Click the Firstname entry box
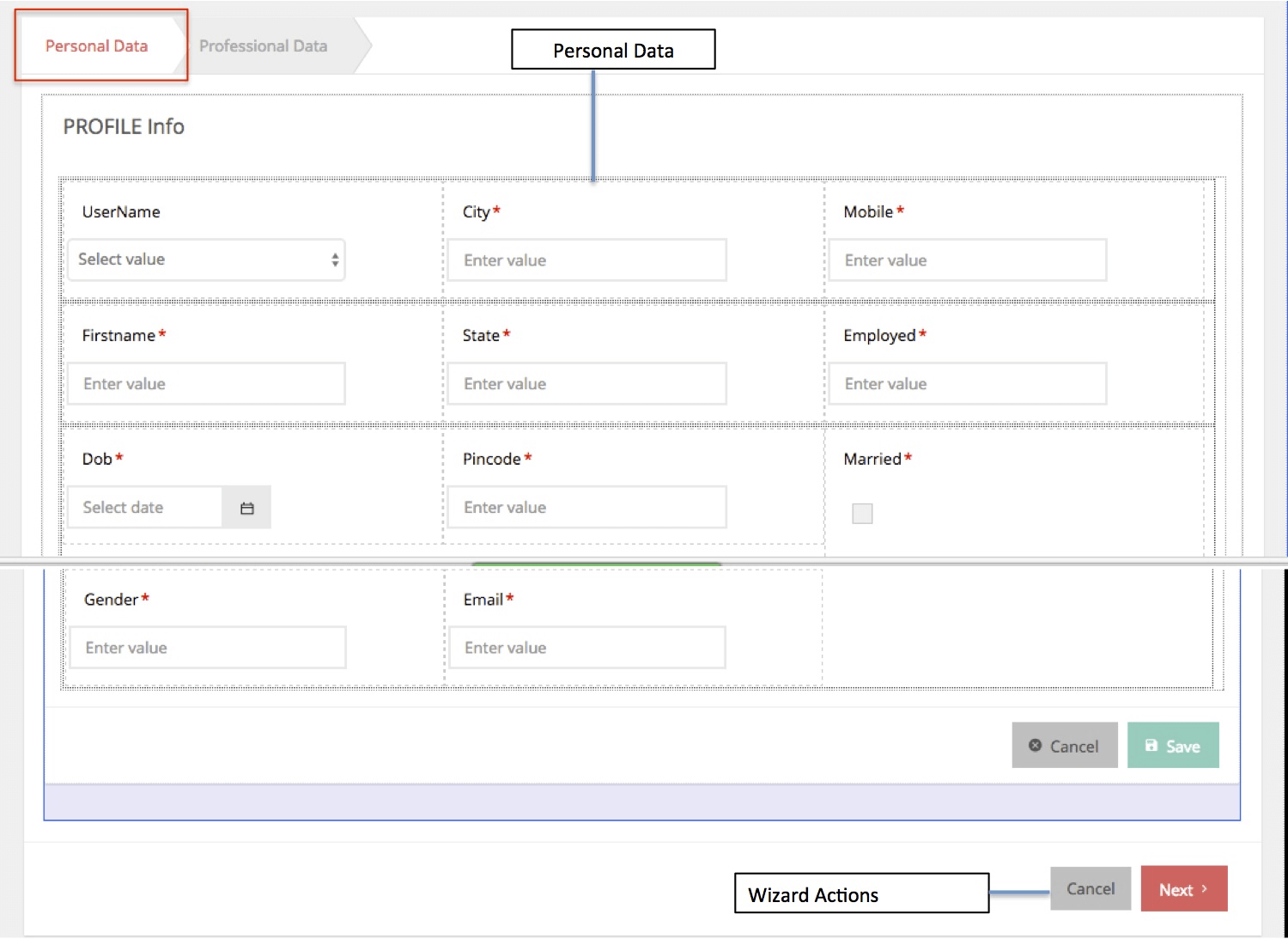The height and width of the screenshot is (939, 1288). tap(205, 383)
